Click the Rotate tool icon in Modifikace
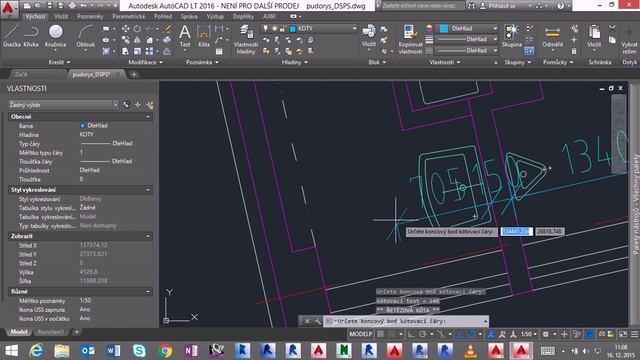The height and width of the screenshot is (360, 640). click(137, 29)
